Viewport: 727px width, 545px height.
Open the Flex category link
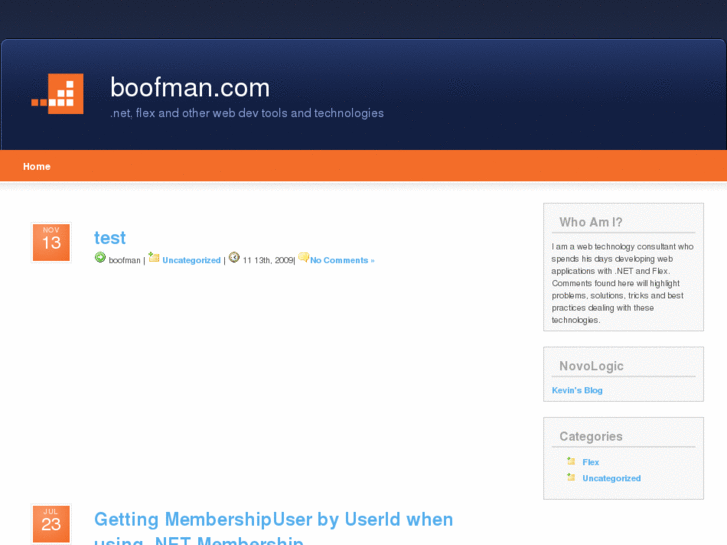pyautogui.click(x=591, y=462)
